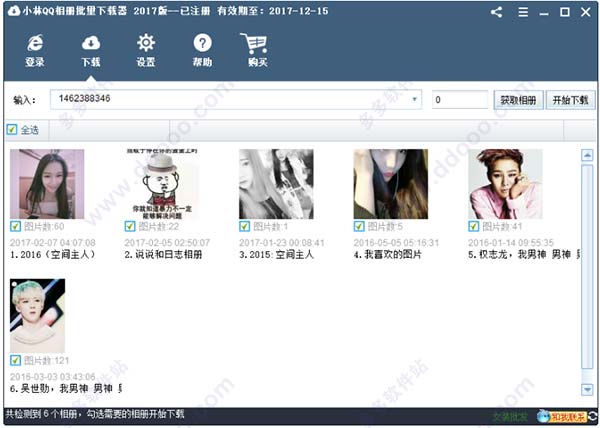
Task: Select thumbnail of album 1. 2016（空间主人）
Action: [x=47, y=184]
